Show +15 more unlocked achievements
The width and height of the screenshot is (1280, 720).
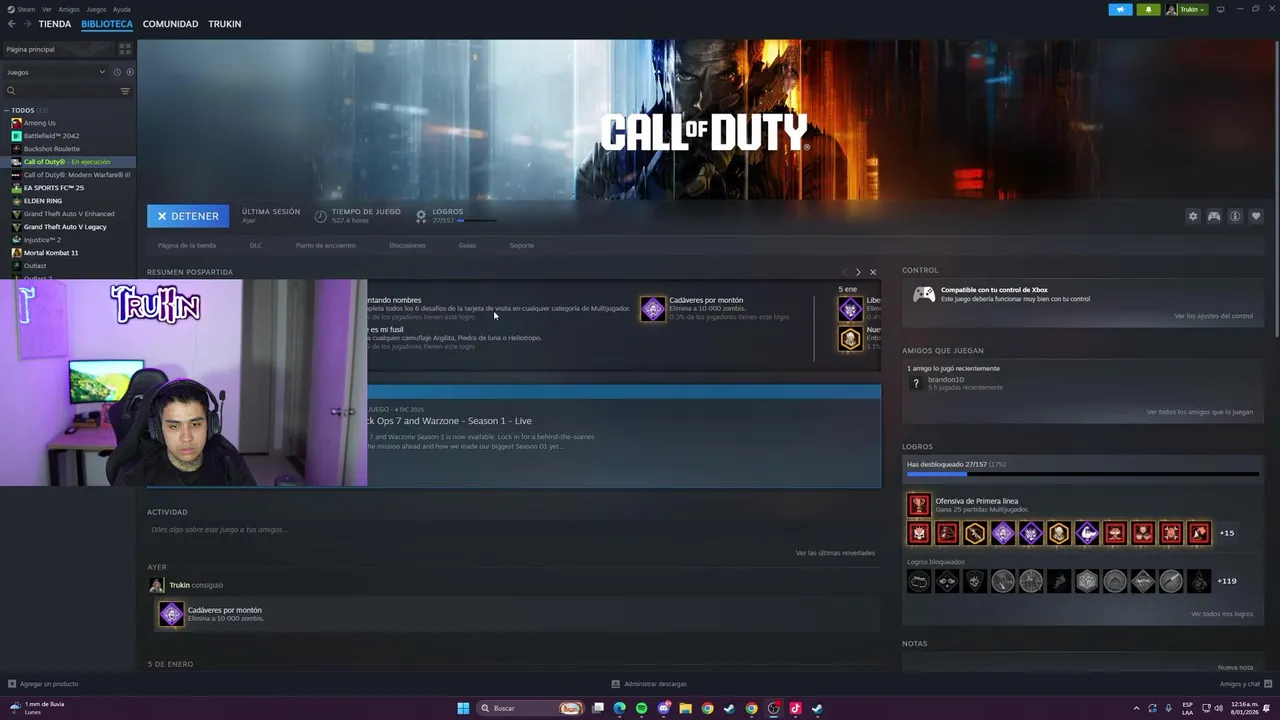click(1226, 533)
